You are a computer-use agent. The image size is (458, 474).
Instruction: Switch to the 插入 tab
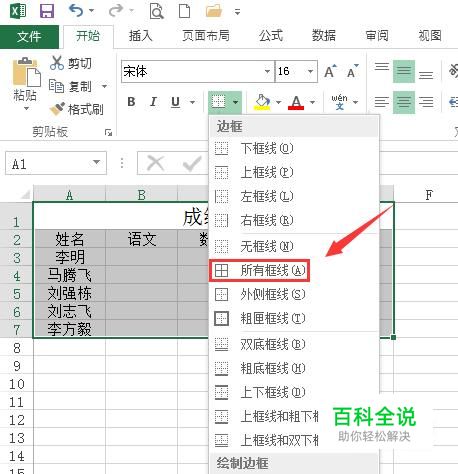tap(141, 36)
